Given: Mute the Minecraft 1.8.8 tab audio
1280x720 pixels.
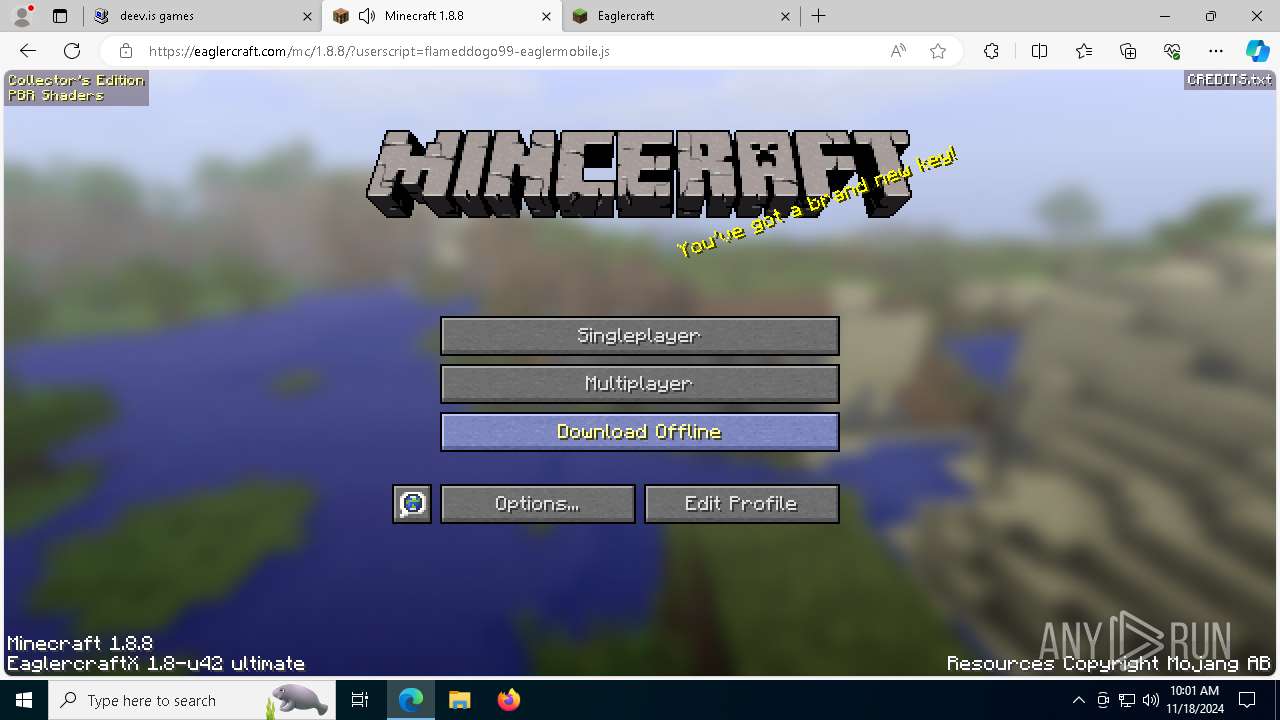Looking at the screenshot, I should 367,16.
